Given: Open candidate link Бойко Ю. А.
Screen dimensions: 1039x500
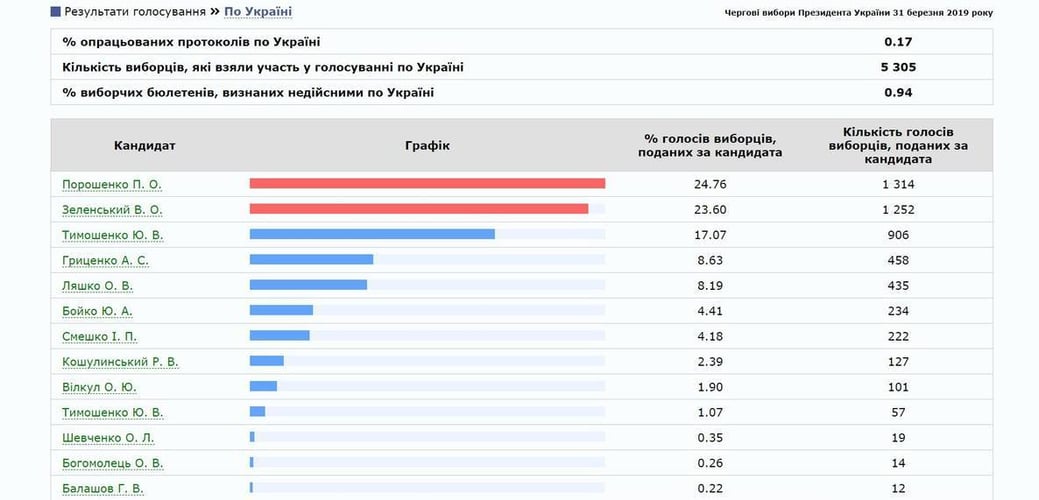Looking at the screenshot, I should point(97,311).
